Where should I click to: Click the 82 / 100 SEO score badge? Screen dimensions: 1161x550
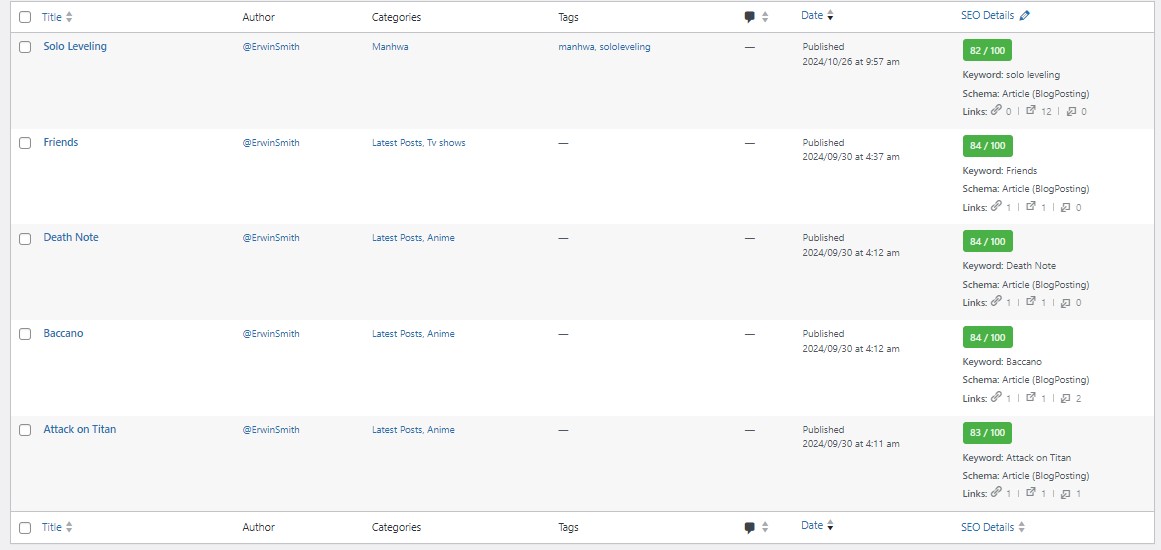[x=987, y=51]
